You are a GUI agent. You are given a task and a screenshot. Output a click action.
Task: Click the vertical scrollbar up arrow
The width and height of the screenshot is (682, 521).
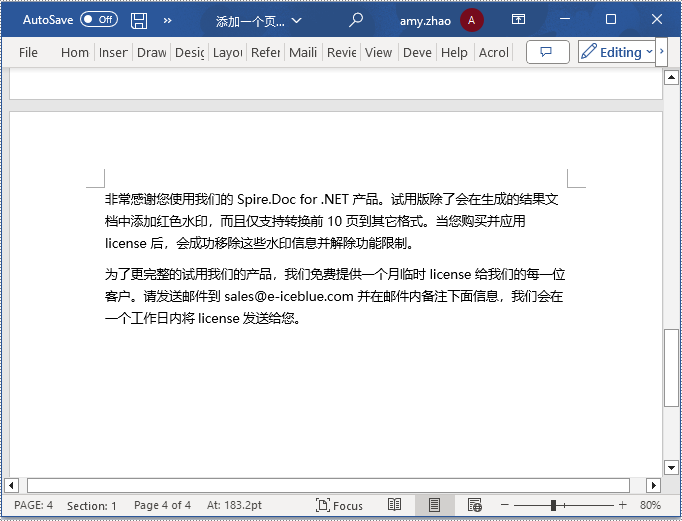pyautogui.click(x=671, y=78)
